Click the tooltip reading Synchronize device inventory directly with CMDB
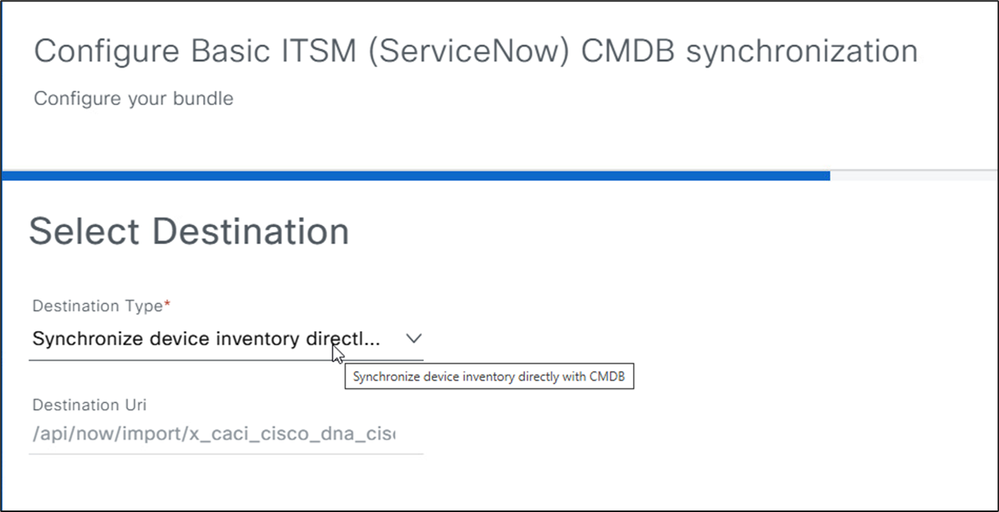 tap(489, 377)
